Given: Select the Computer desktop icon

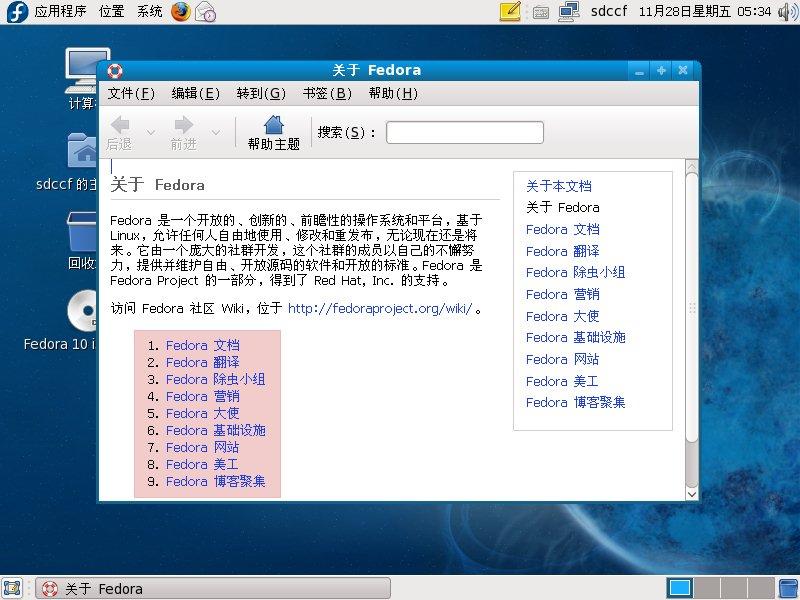Looking at the screenshot, I should coord(82,79).
